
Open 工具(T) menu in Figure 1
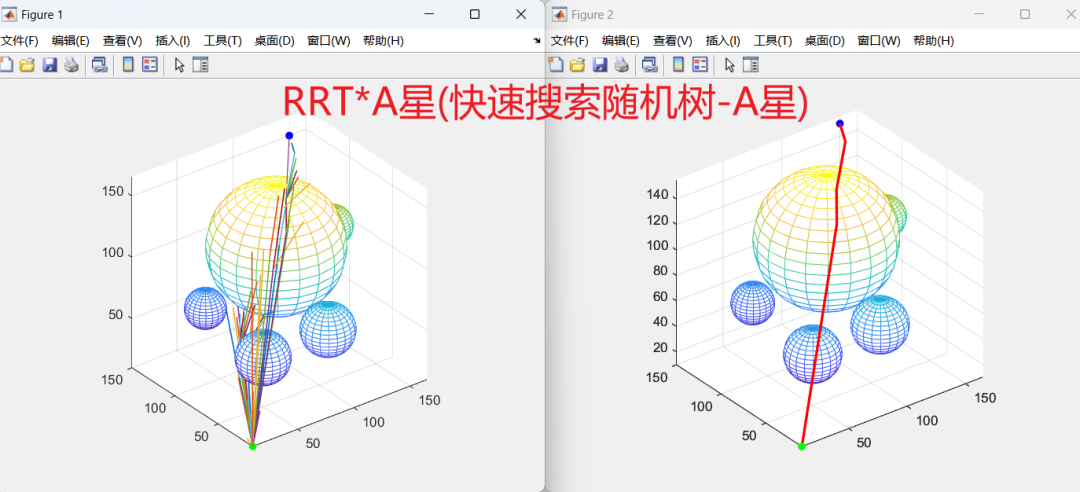(222, 41)
